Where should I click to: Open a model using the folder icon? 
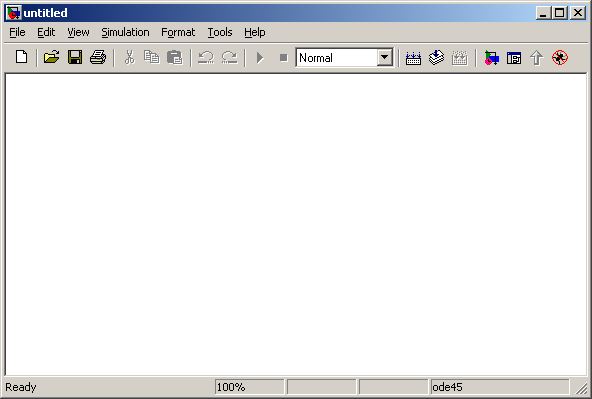click(x=51, y=57)
